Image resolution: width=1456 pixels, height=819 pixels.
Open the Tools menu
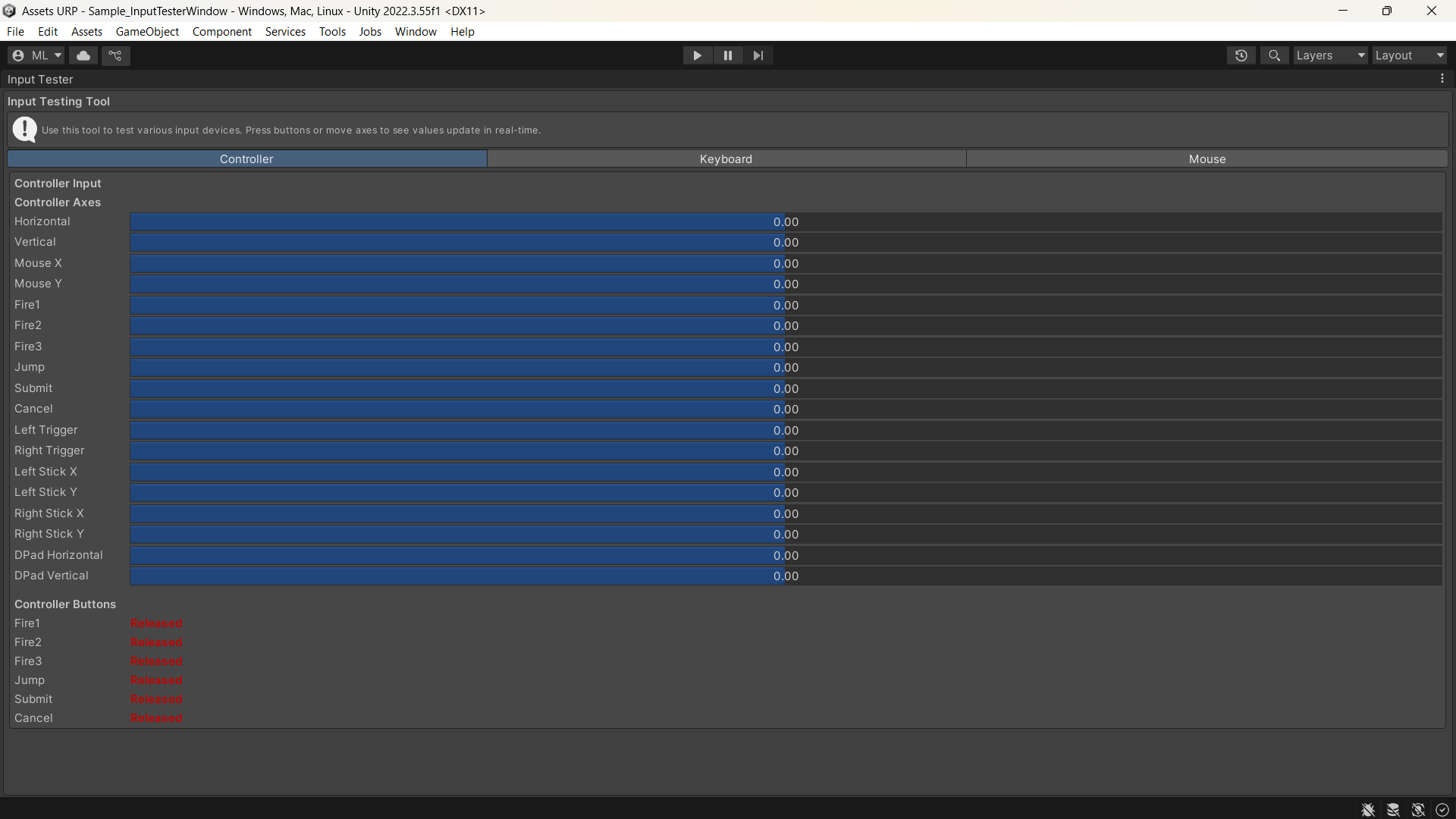332,32
